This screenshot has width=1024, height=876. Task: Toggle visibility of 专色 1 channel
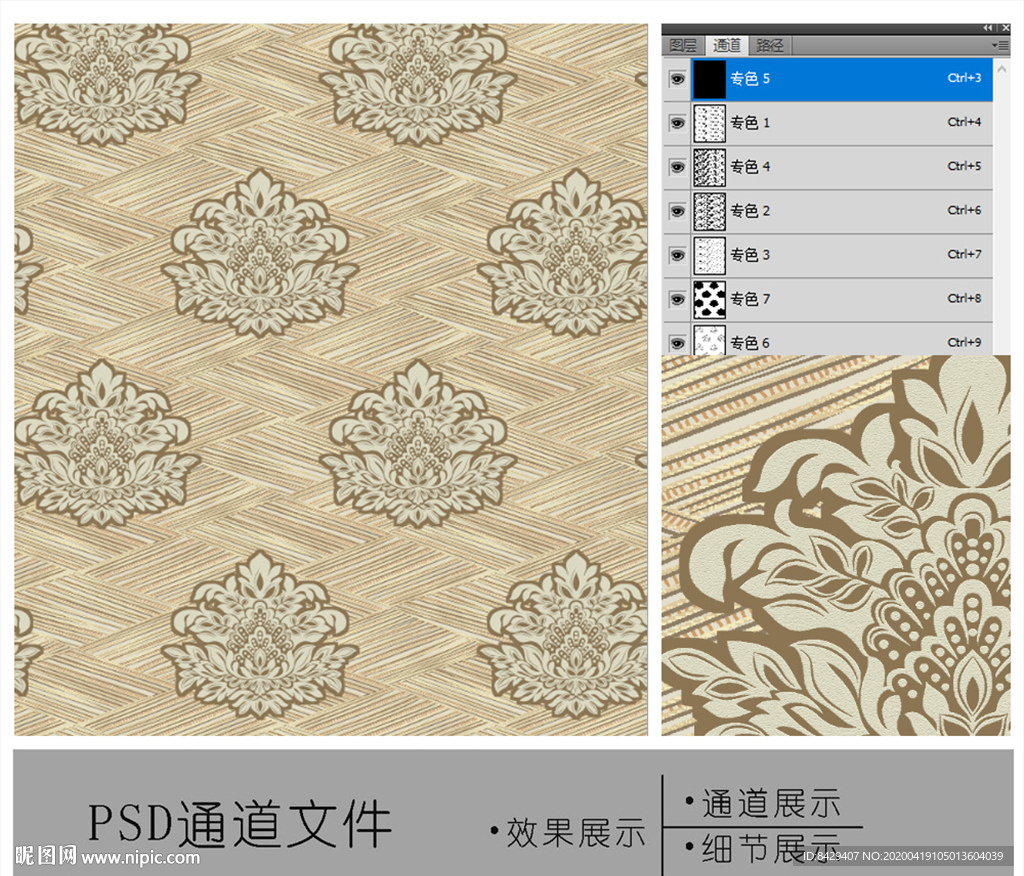click(x=677, y=123)
